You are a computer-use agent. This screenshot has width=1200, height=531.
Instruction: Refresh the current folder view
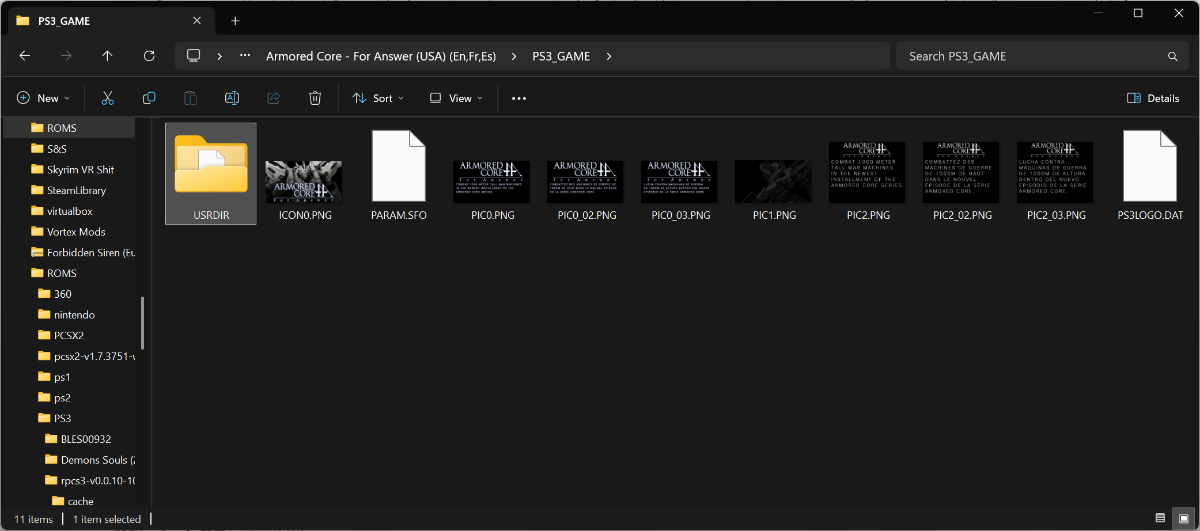(x=149, y=56)
